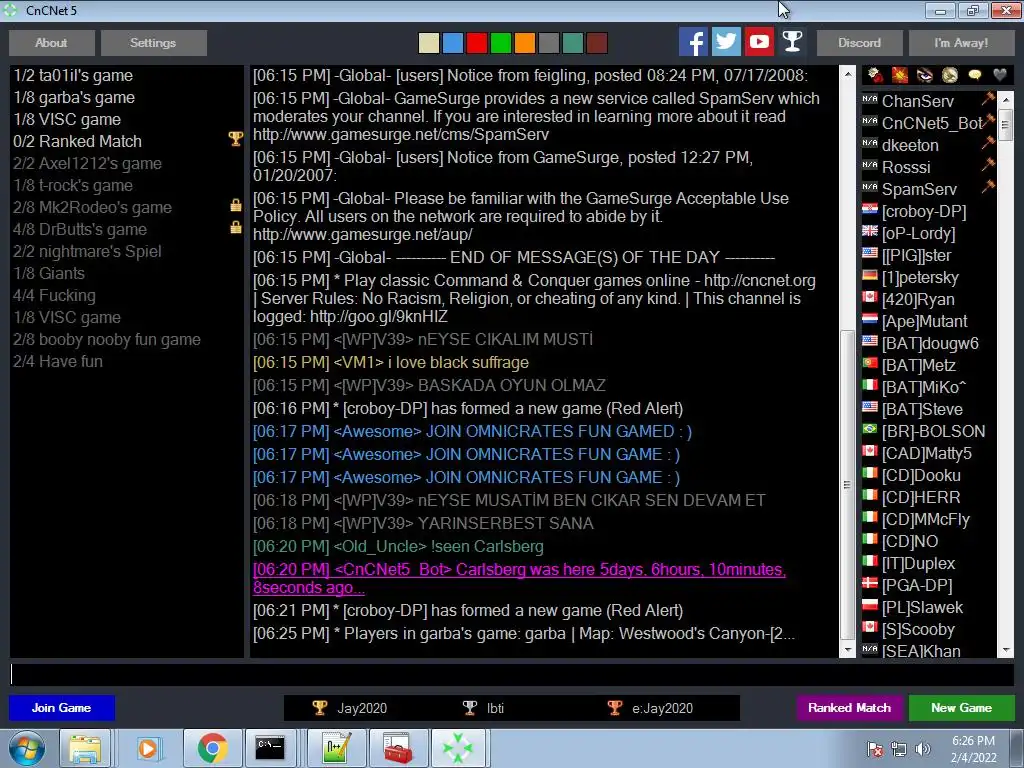Viewport: 1024px width, 768px height.
Task: Select 1/2 ta01il's game in list
Action: (x=127, y=76)
